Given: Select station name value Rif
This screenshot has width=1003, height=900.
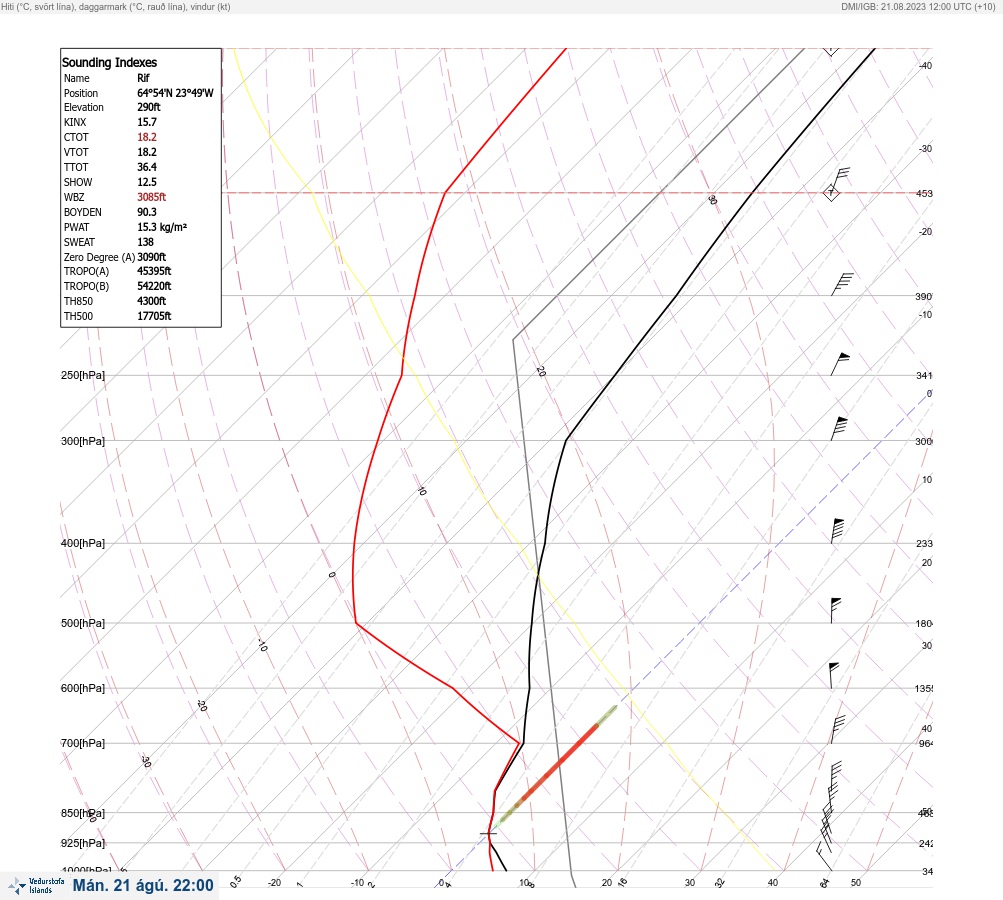Looking at the screenshot, I should (143, 78).
